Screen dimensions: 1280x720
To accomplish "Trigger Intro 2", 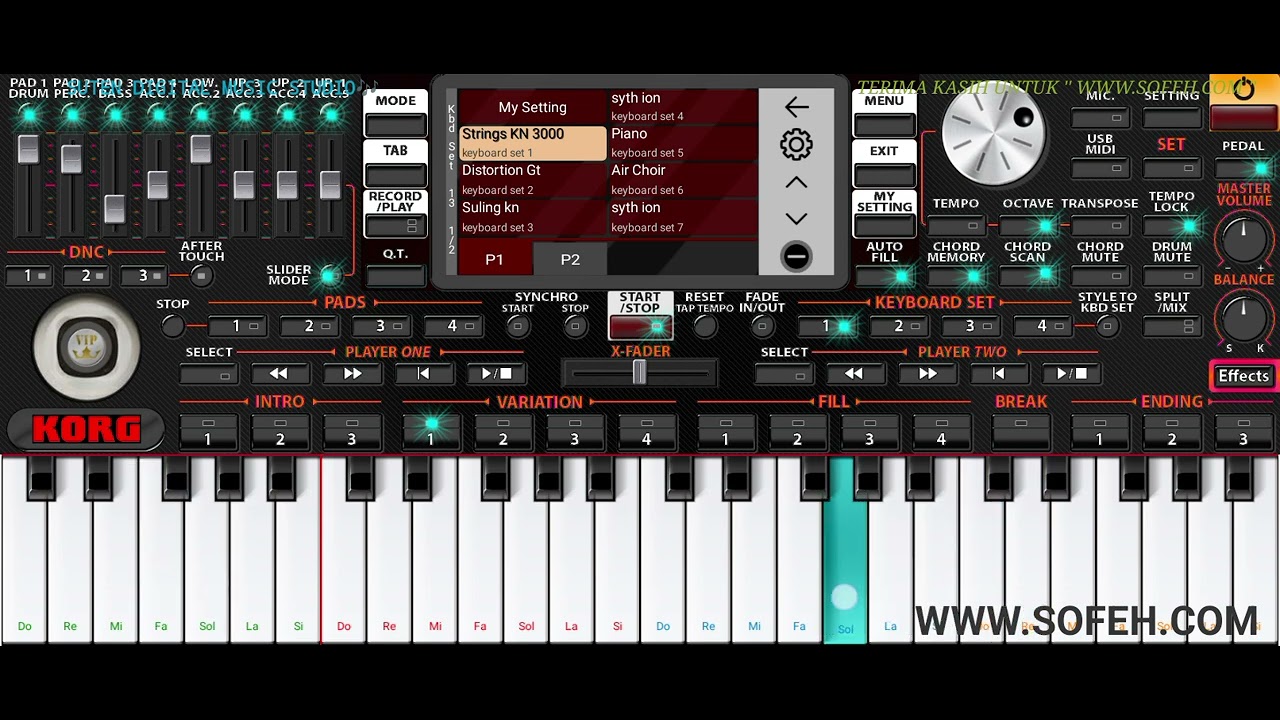I will tap(280, 432).
